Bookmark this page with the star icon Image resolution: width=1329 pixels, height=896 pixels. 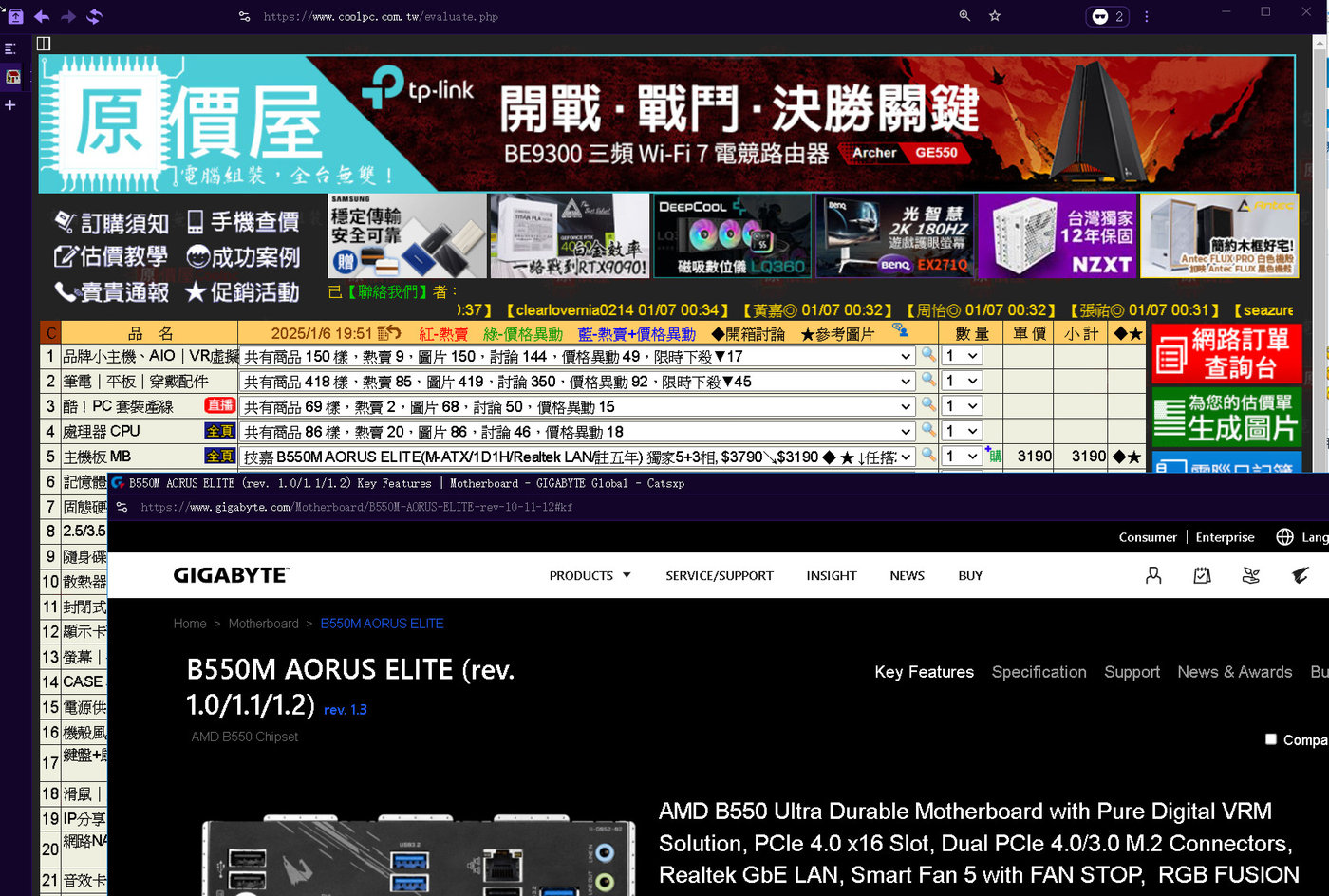click(x=995, y=16)
